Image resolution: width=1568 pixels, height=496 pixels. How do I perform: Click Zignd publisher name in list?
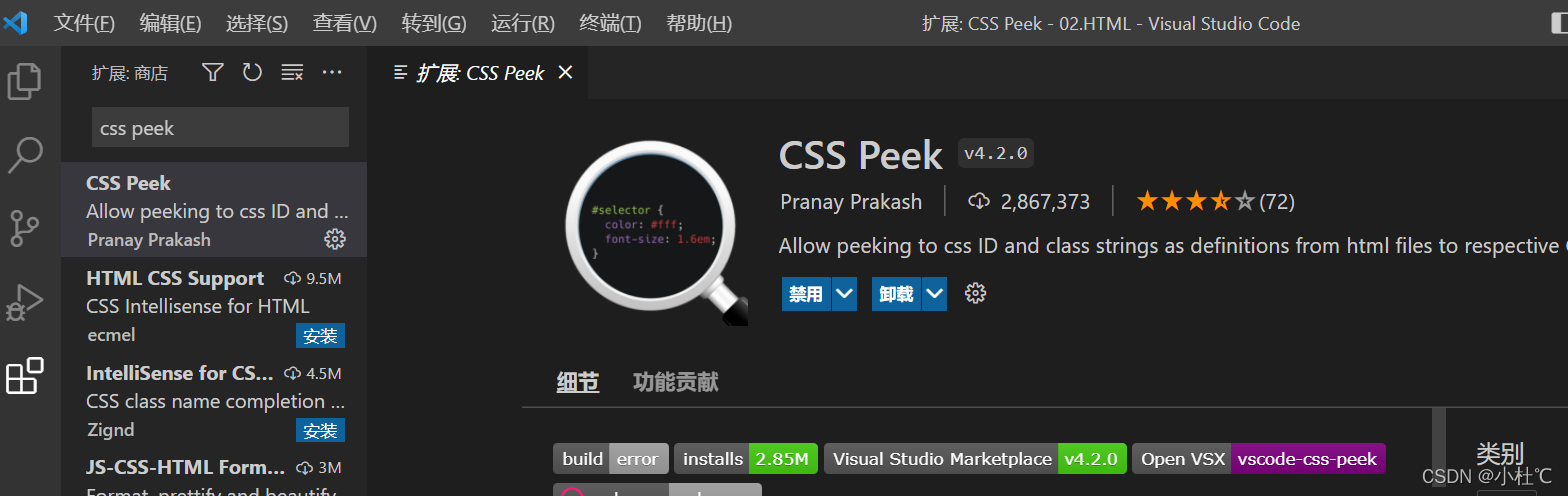tap(110, 430)
